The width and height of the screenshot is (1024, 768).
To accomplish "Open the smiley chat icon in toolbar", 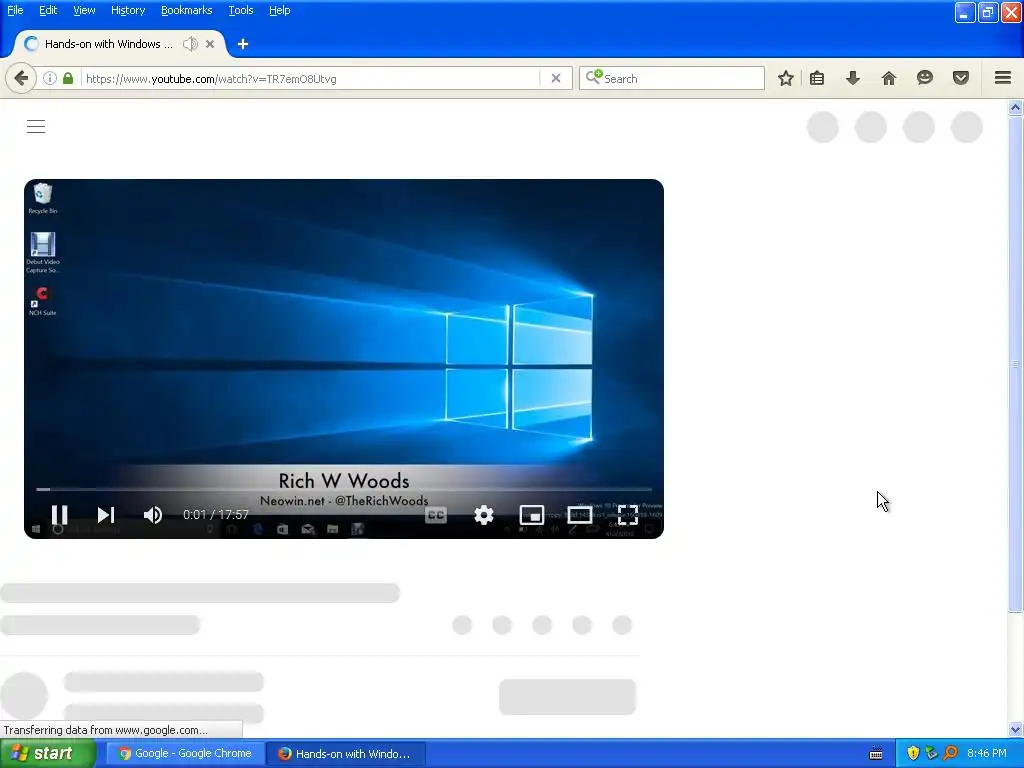I will (925, 78).
